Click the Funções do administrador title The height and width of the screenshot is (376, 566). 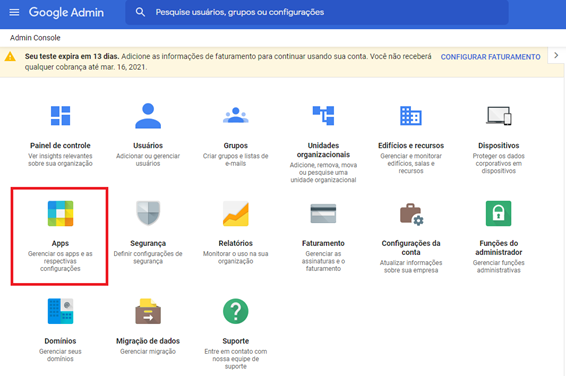[498, 248]
